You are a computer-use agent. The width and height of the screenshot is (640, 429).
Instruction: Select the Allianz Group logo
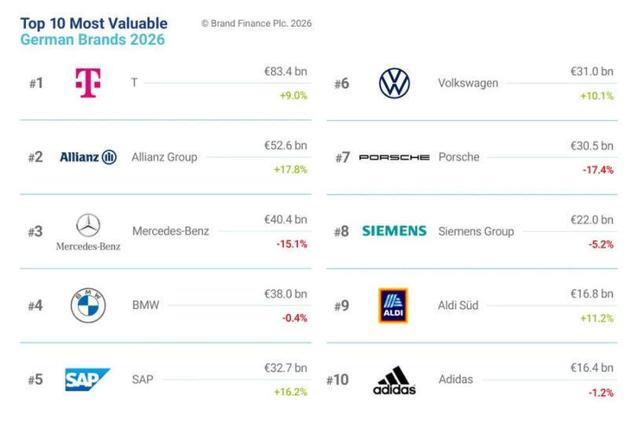tap(88, 157)
